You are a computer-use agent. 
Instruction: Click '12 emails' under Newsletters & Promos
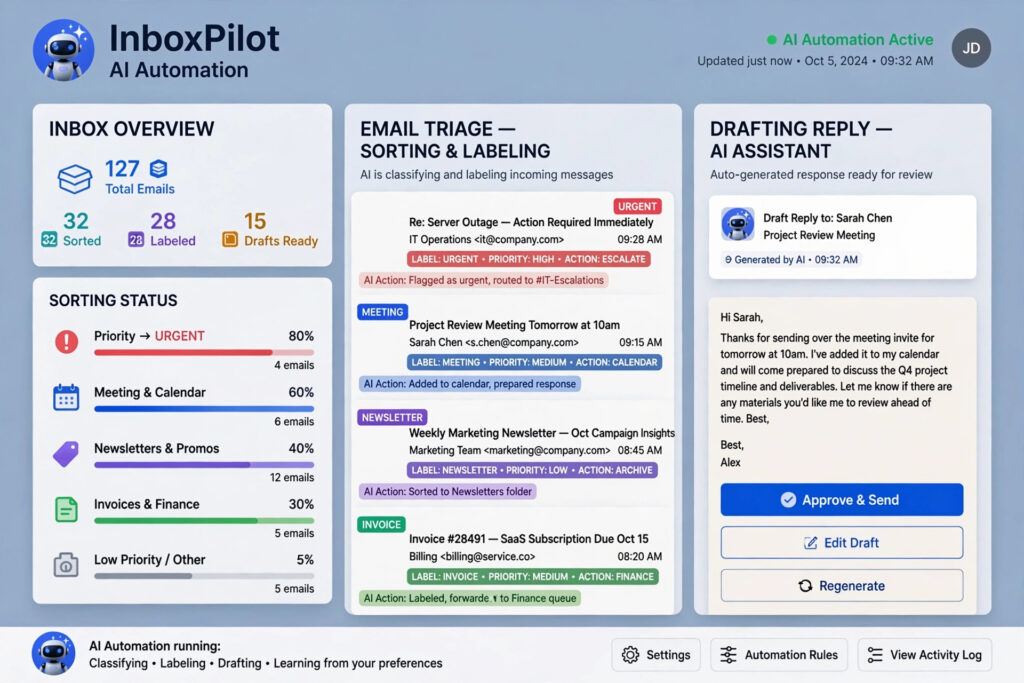(292, 477)
